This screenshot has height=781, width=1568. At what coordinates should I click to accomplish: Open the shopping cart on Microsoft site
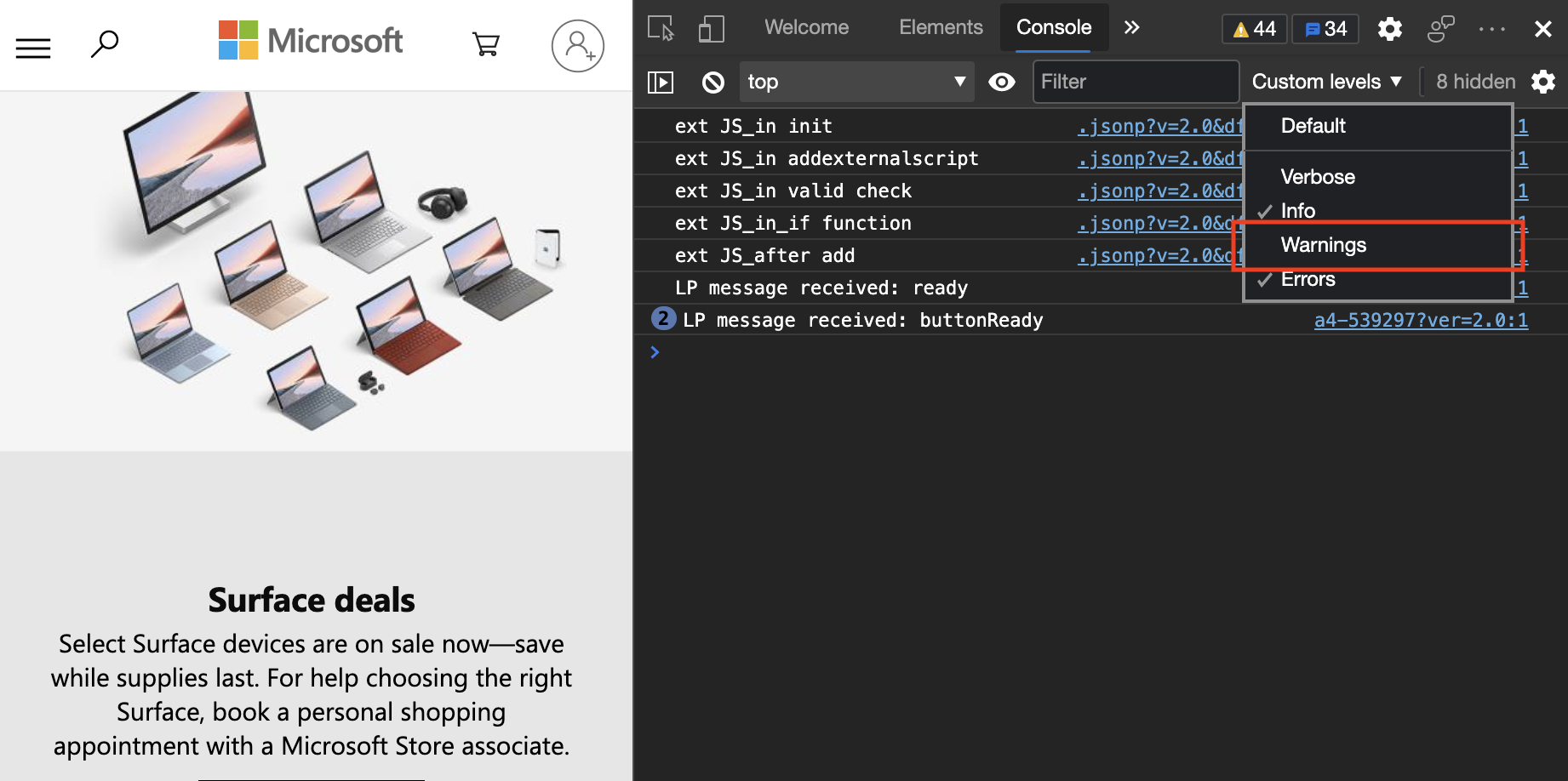tap(486, 45)
